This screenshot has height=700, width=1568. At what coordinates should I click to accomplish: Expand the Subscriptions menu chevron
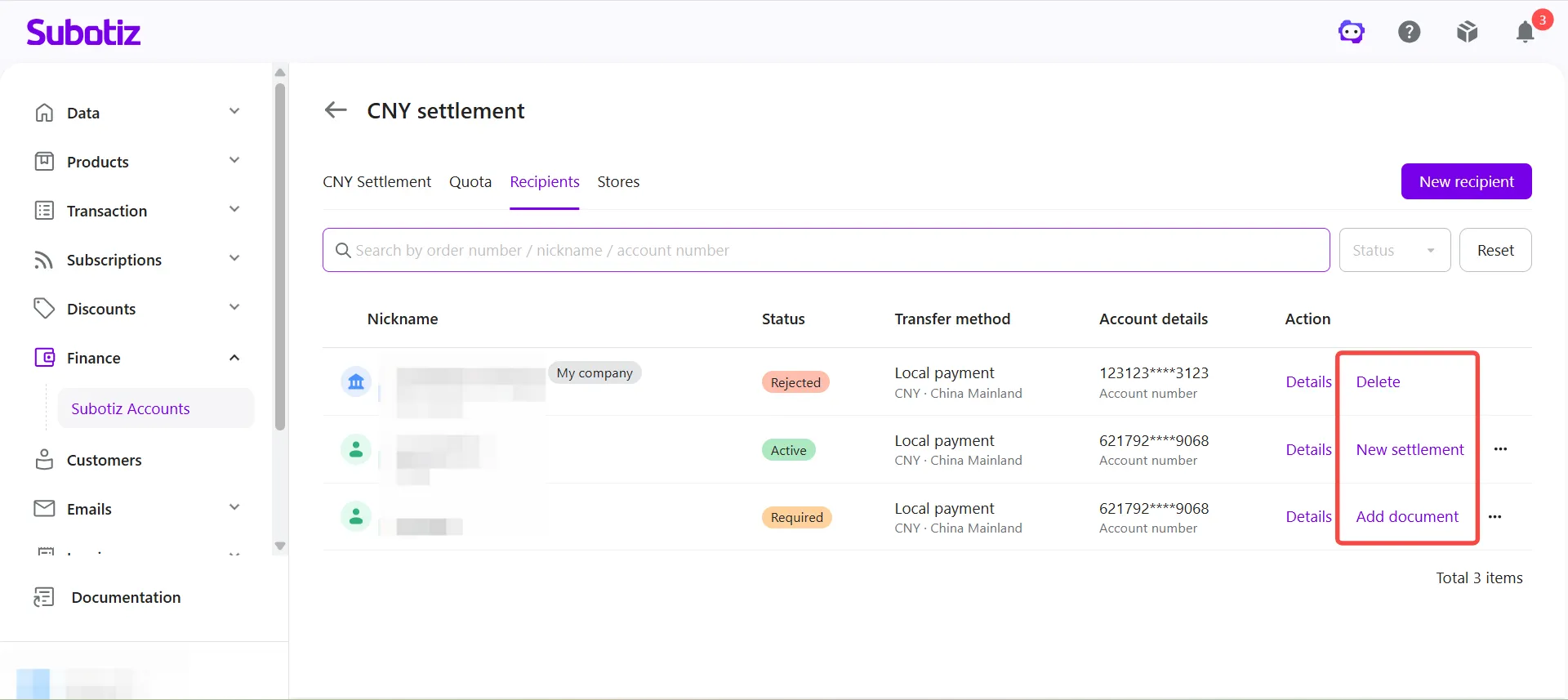(x=234, y=258)
